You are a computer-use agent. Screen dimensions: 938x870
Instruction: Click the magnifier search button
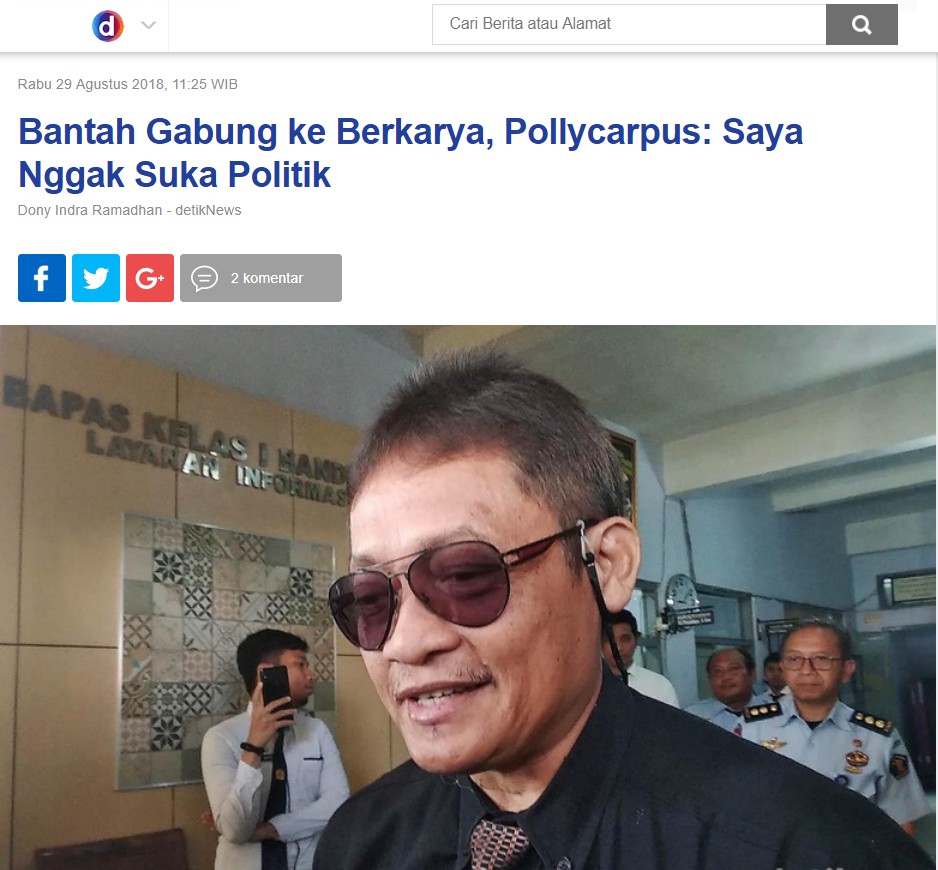(861, 24)
